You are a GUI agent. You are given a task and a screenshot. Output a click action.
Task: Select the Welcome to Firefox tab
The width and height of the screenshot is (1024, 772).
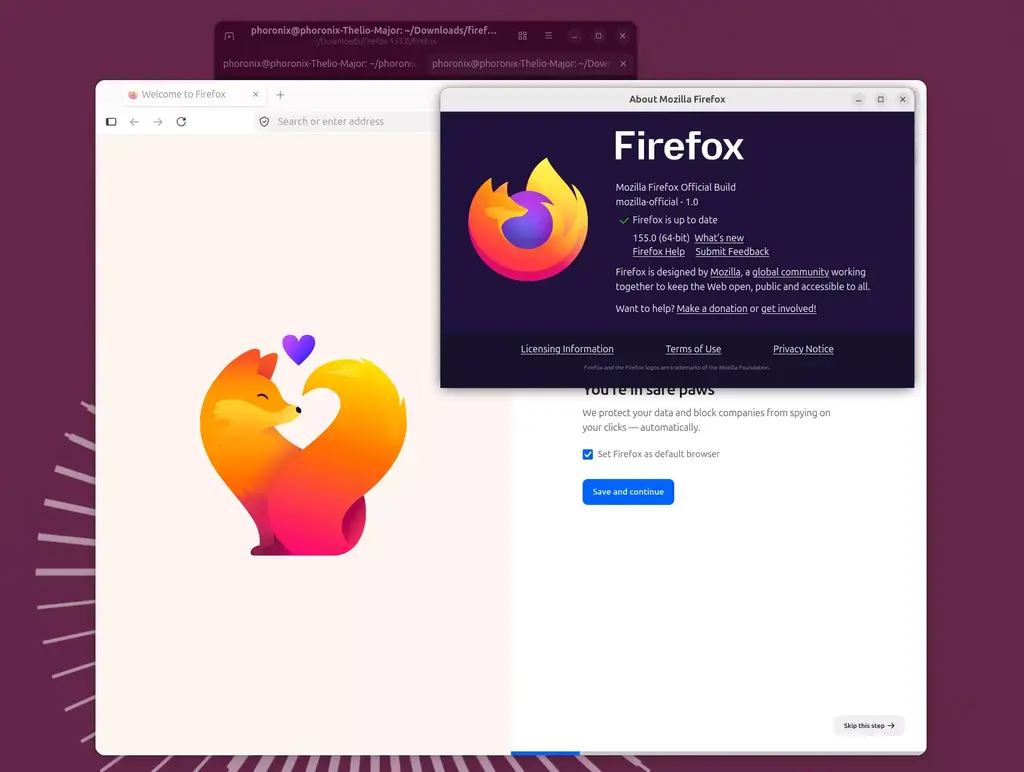pyautogui.click(x=195, y=94)
